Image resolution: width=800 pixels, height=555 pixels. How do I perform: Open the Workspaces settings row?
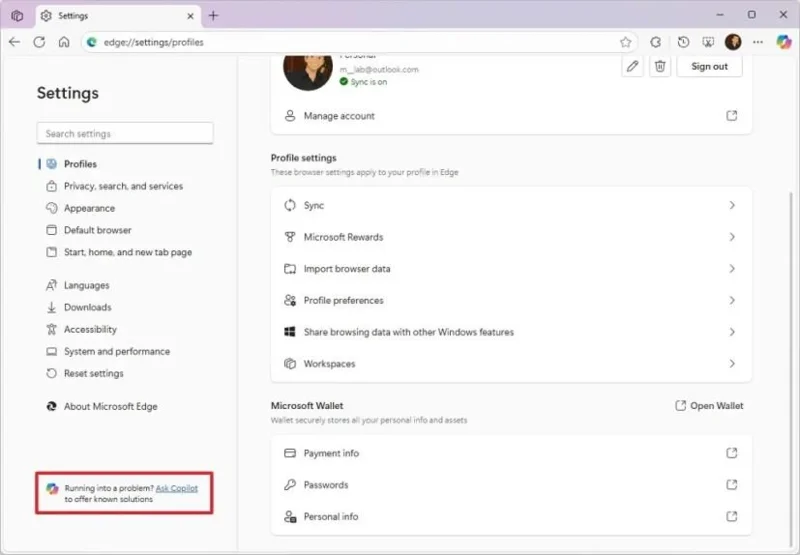tap(511, 363)
